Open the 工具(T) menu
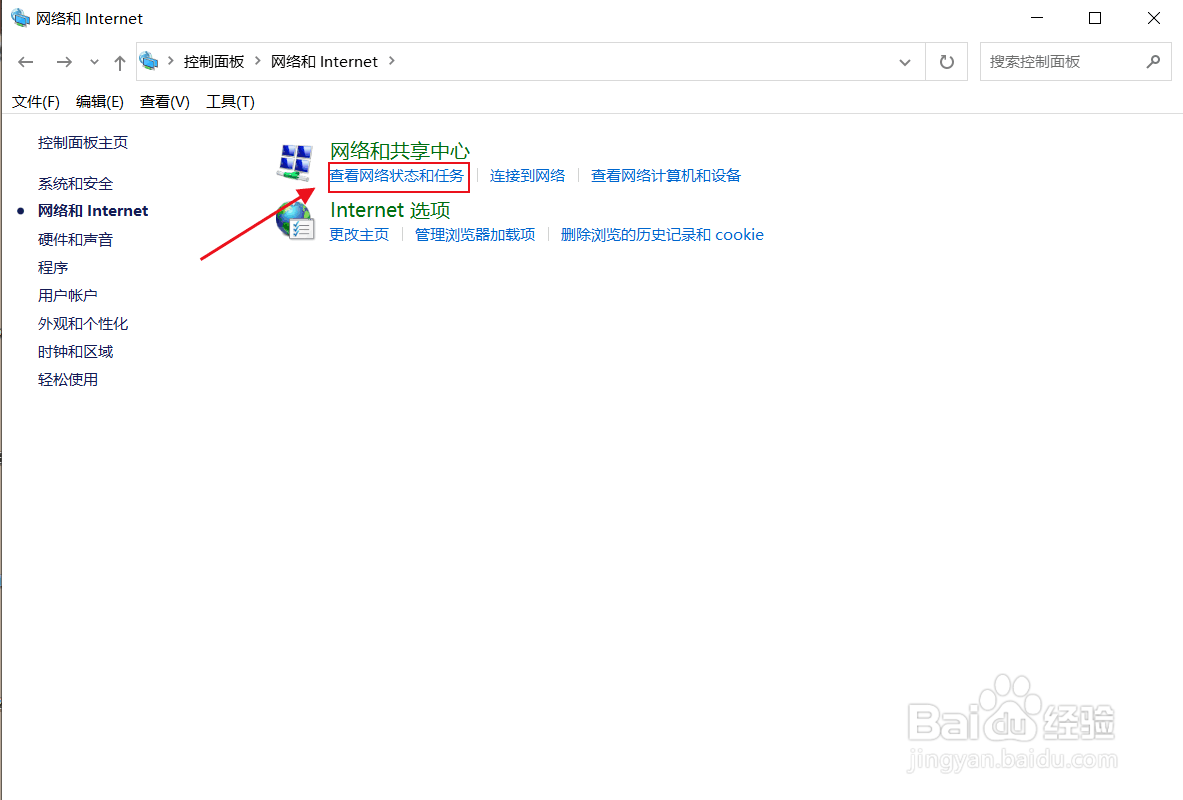 click(x=229, y=101)
